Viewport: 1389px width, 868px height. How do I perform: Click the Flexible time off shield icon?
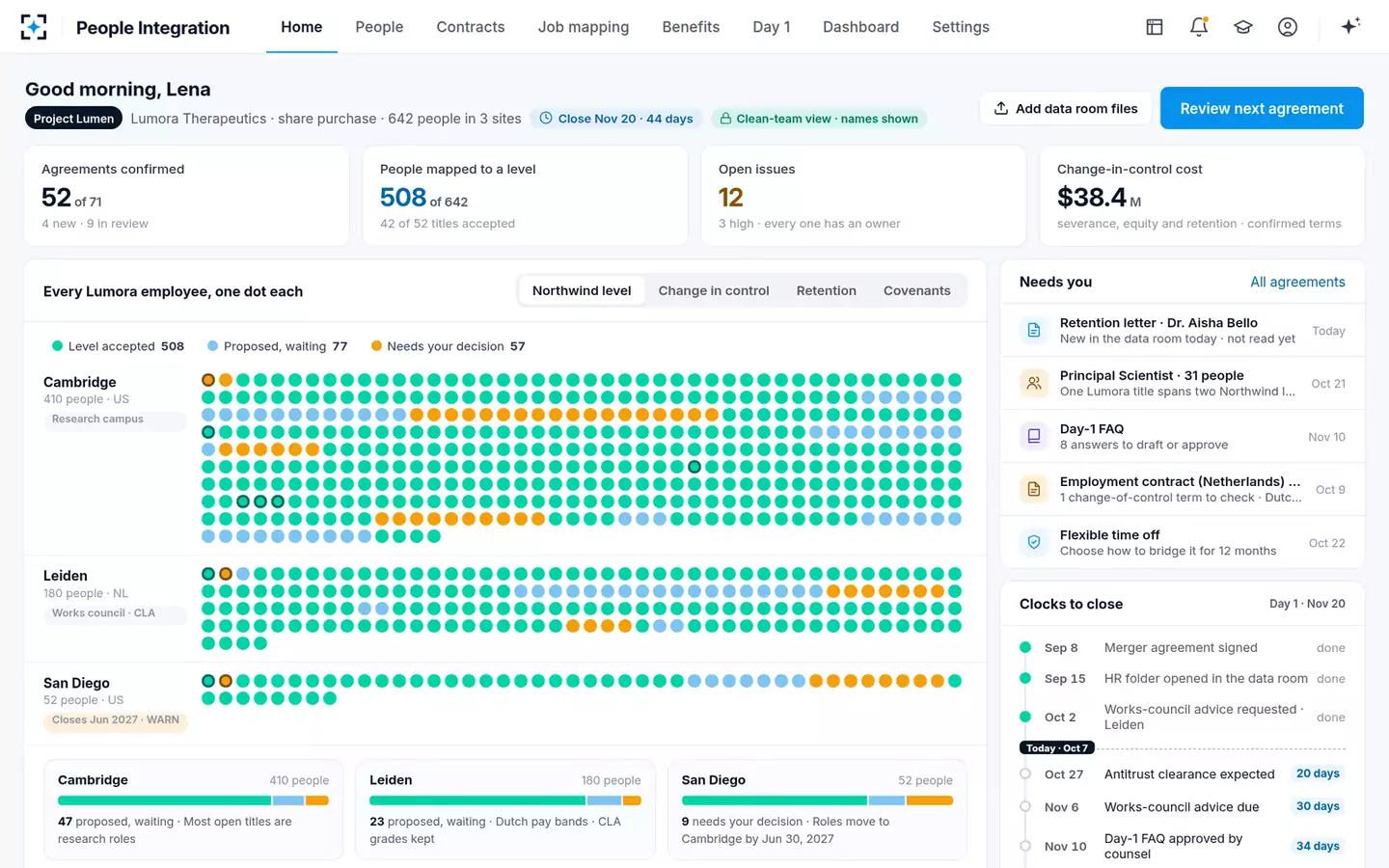point(1034,543)
